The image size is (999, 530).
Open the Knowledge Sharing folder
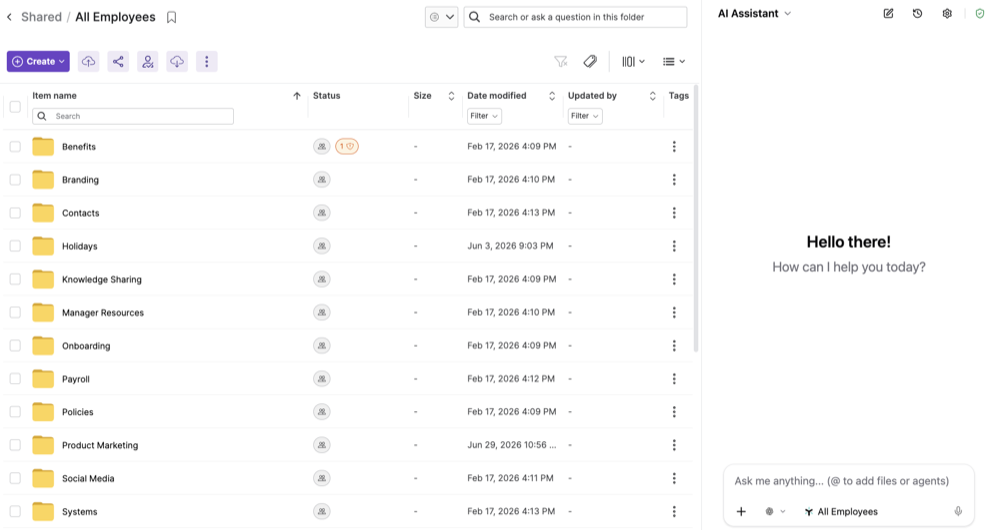pos(102,280)
